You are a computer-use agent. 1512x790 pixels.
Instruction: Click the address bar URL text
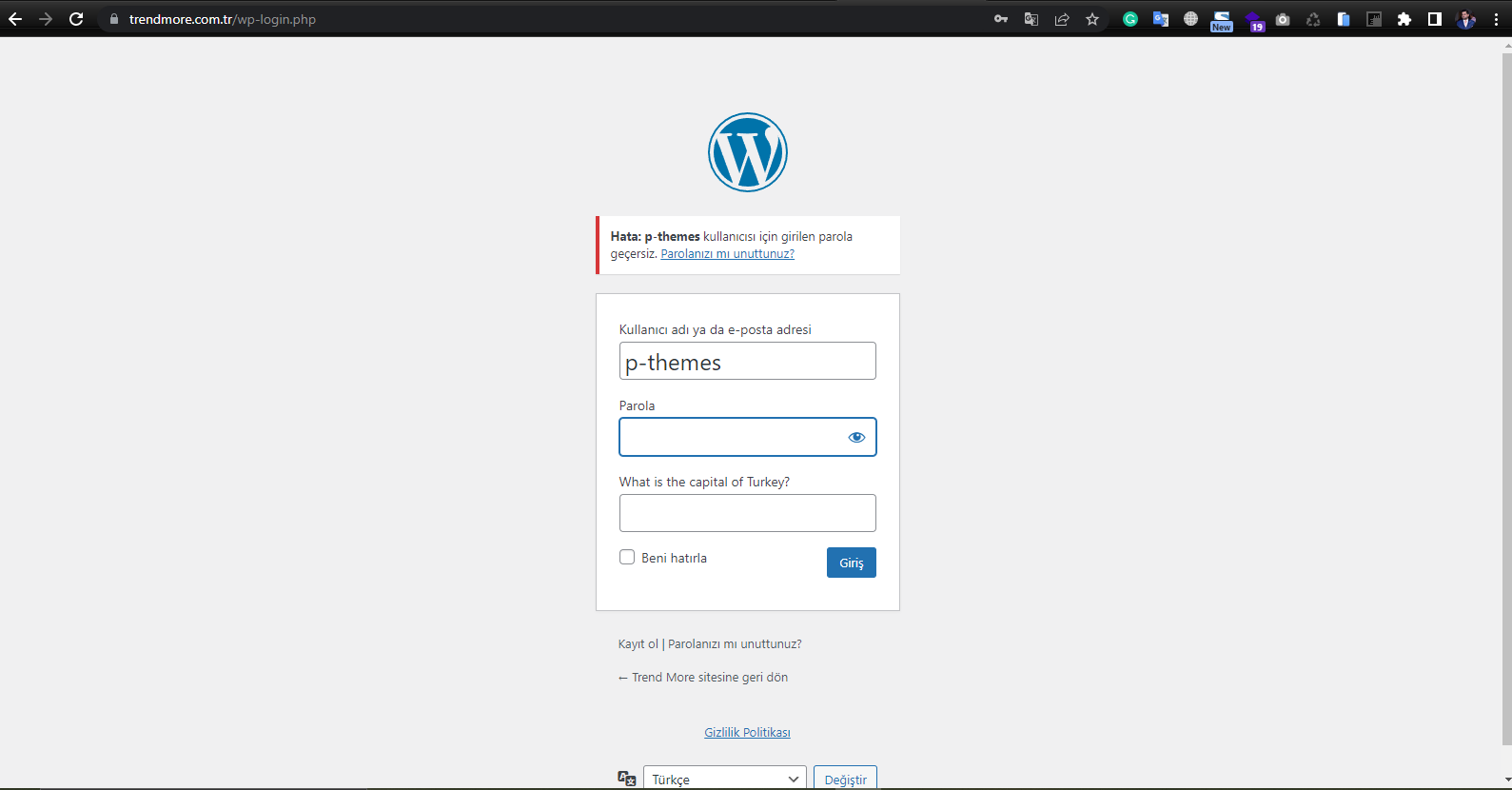pos(223,19)
